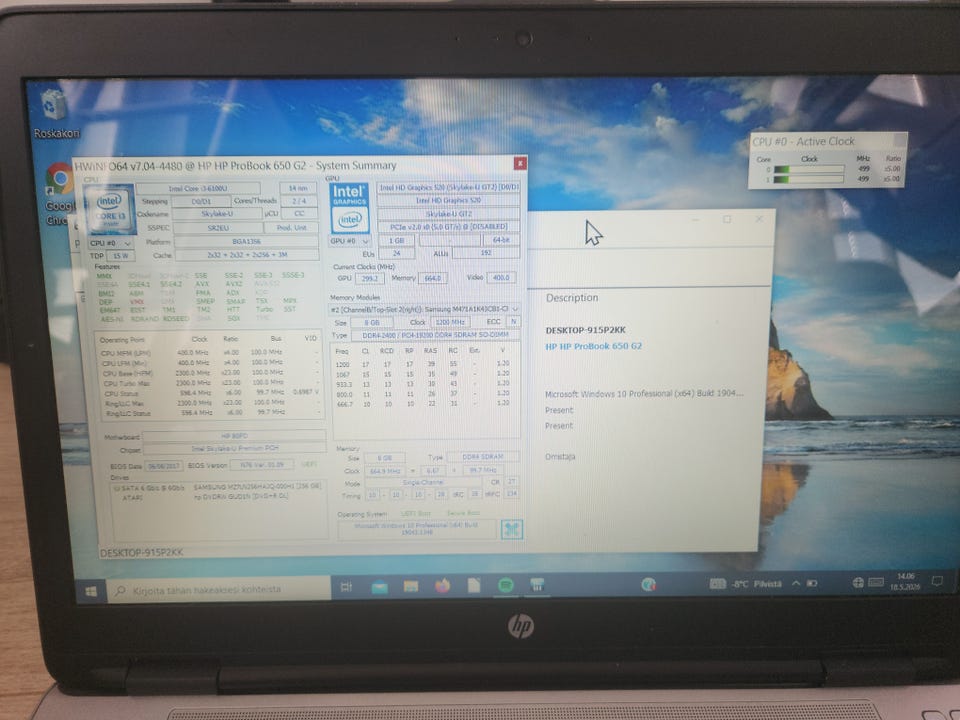Click the SR2EU SSPEC field
960x720 pixels.
217,228
